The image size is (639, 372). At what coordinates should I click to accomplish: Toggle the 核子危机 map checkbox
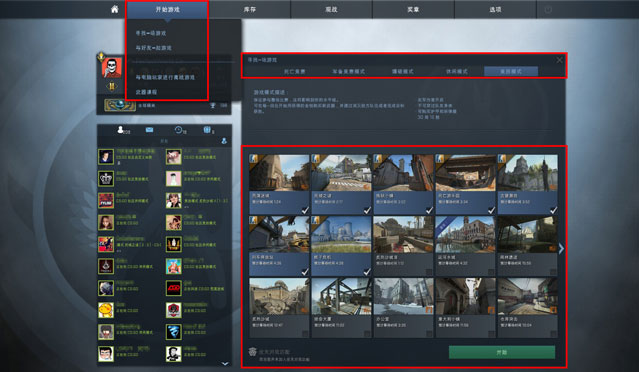(x=367, y=272)
